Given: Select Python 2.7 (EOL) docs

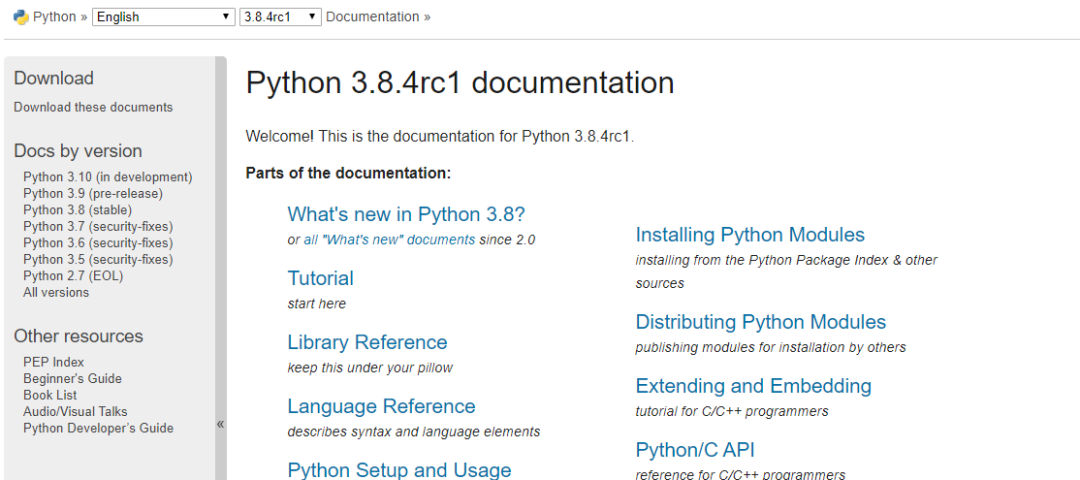Looking at the screenshot, I should (73, 276).
